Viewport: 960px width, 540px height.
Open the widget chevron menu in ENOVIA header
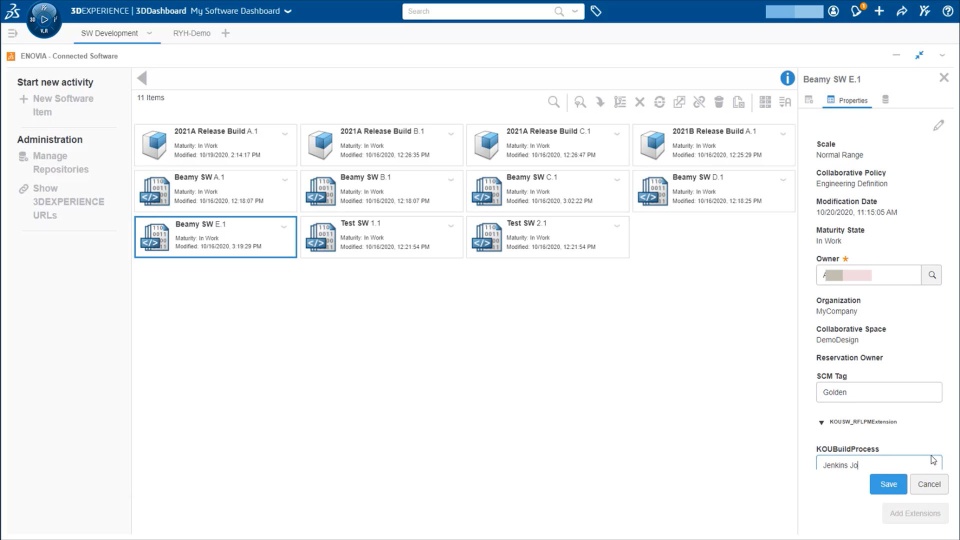tap(942, 56)
